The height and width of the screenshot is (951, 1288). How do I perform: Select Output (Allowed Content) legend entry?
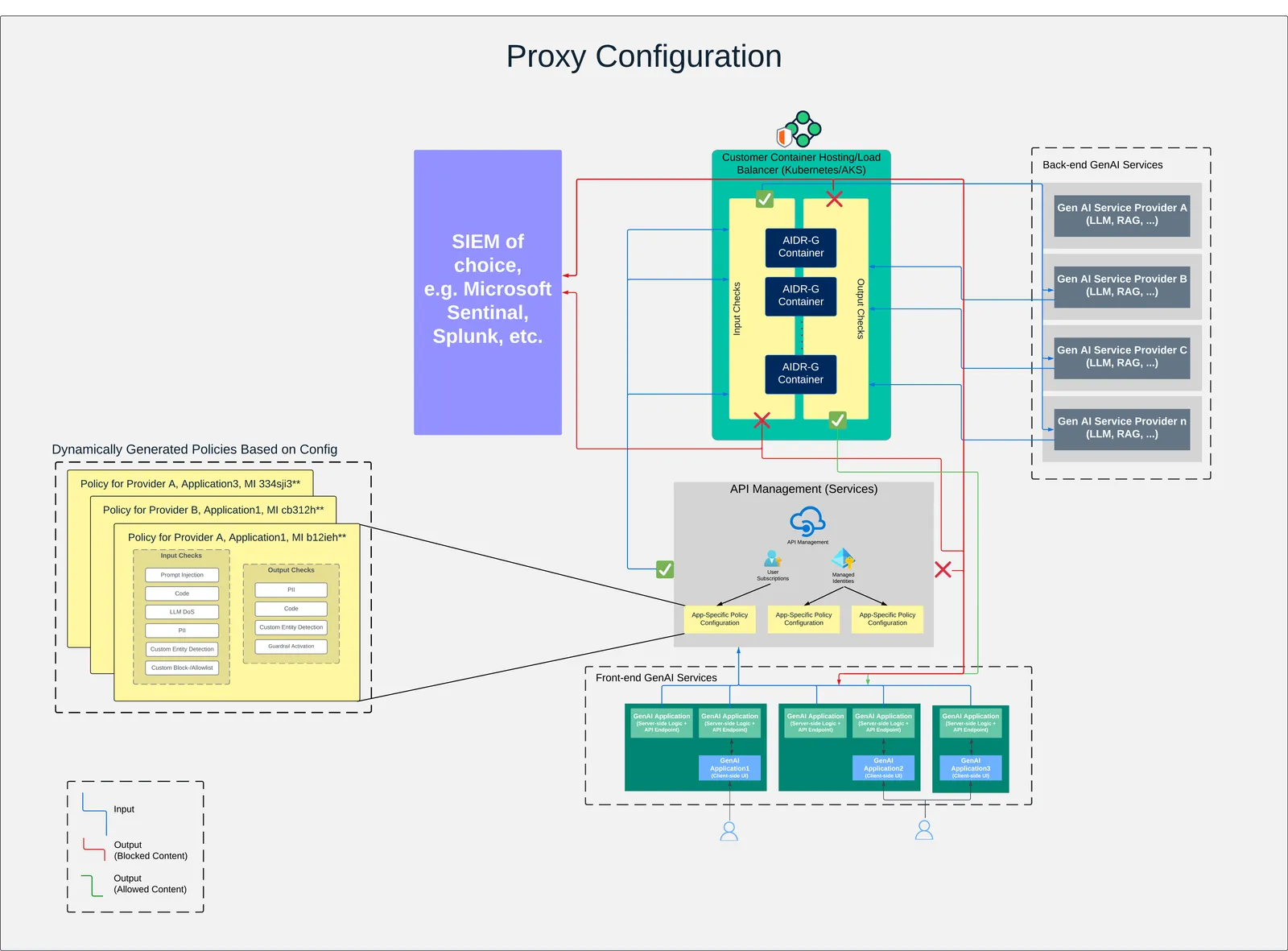tap(150, 884)
